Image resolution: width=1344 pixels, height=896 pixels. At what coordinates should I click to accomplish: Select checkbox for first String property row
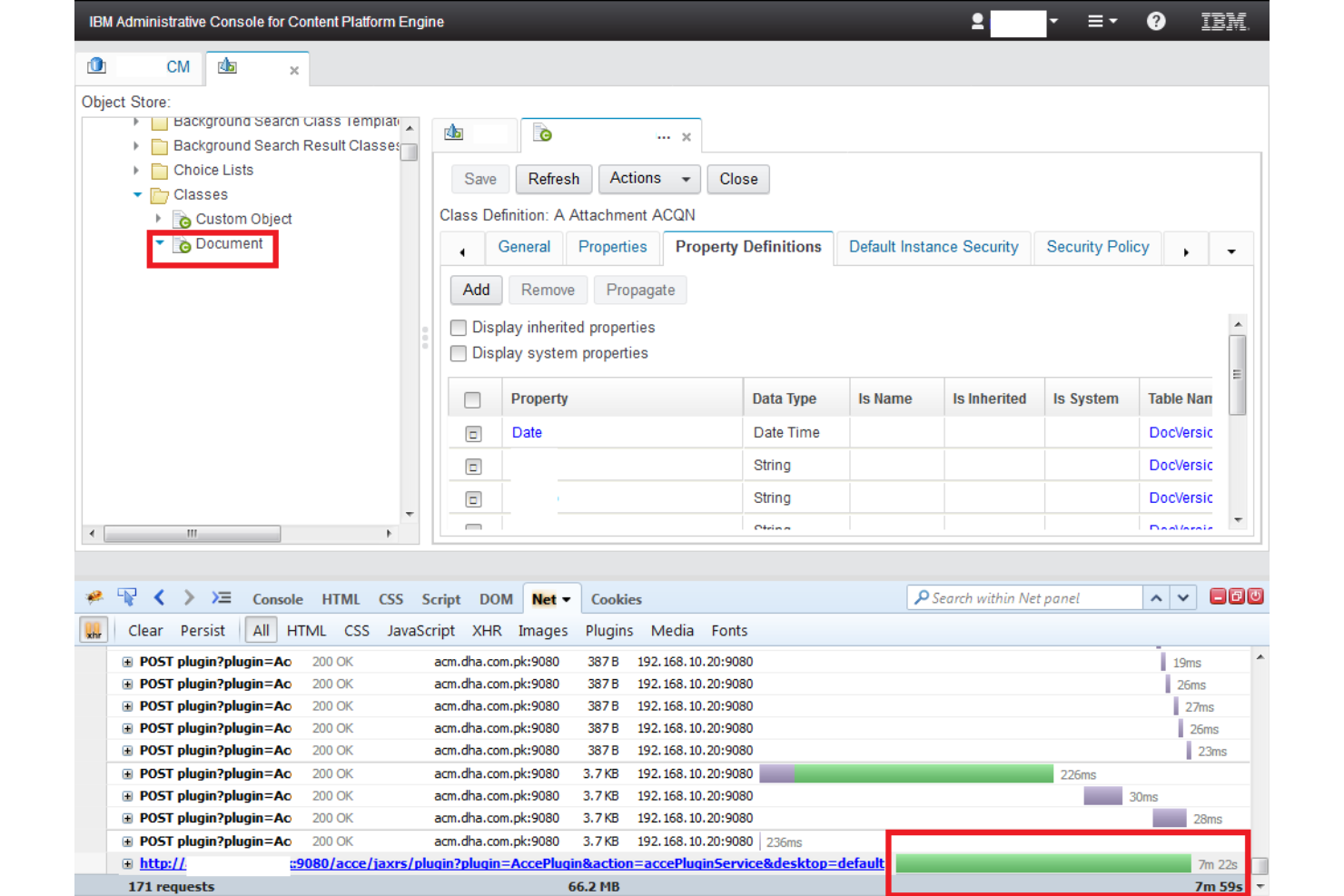[473, 467]
